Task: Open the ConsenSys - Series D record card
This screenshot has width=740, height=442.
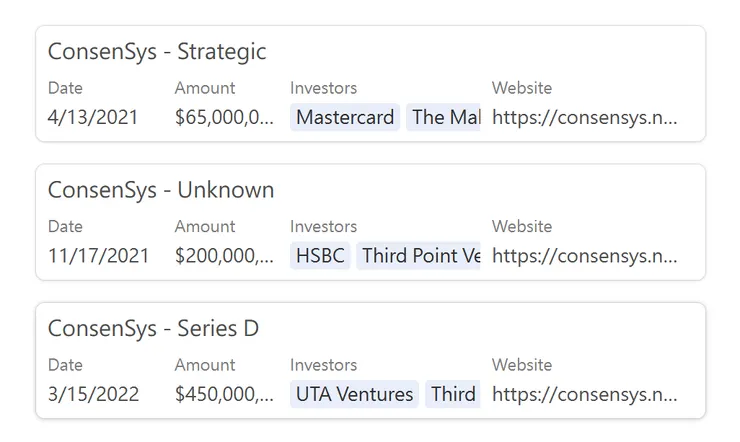Action: click(x=153, y=328)
